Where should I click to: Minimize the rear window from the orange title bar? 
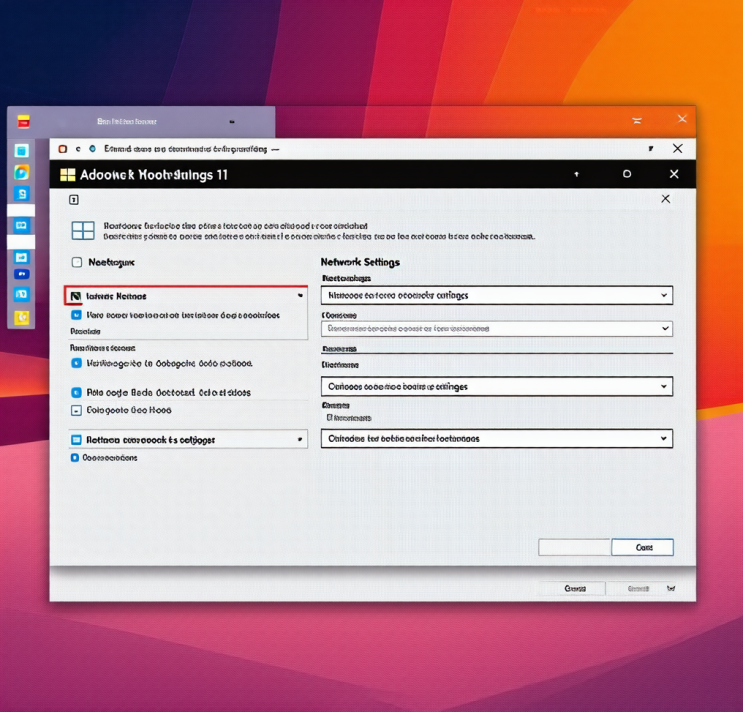click(x=637, y=121)
